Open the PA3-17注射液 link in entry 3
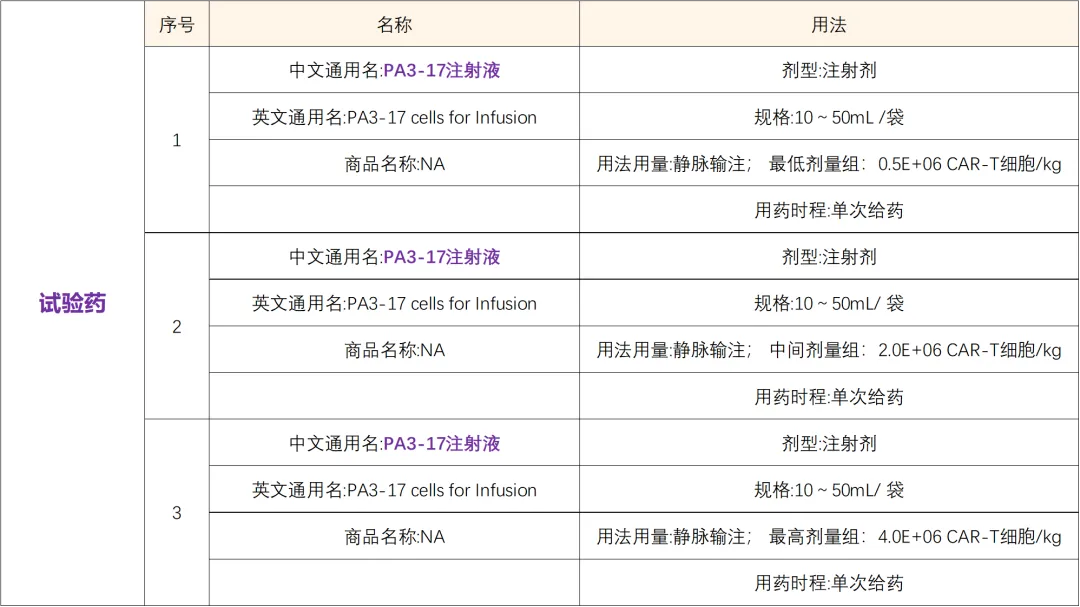This screenshot has width=1080, height=607. coord(442,444)
